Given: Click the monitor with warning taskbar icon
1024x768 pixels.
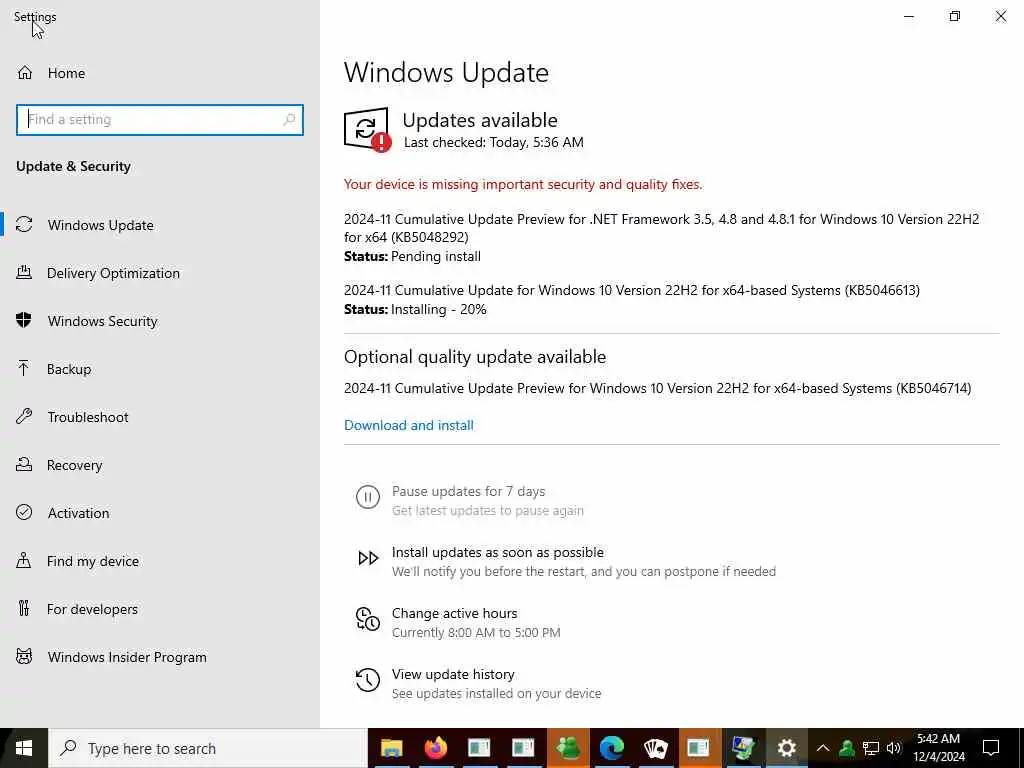Looking at the screenshot, I should 743,748.
